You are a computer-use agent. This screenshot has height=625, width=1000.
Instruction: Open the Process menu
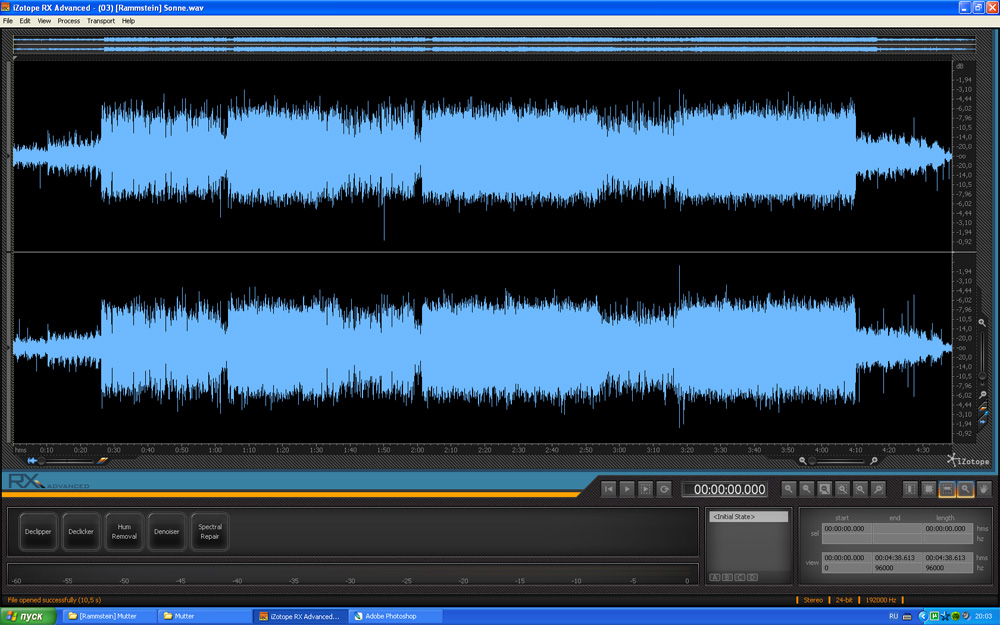(x=69, y=21)
